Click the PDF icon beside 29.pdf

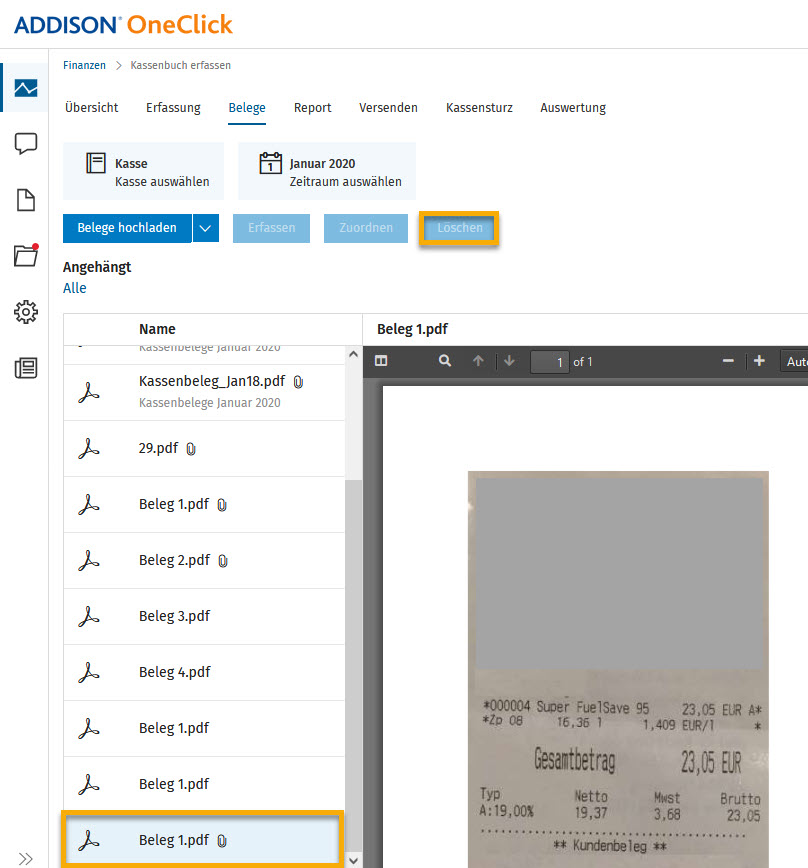point(89,448)
